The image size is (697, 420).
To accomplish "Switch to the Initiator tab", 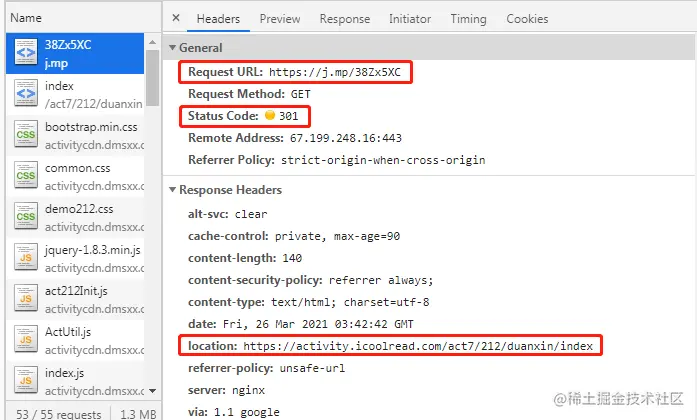I will [410, 19].
